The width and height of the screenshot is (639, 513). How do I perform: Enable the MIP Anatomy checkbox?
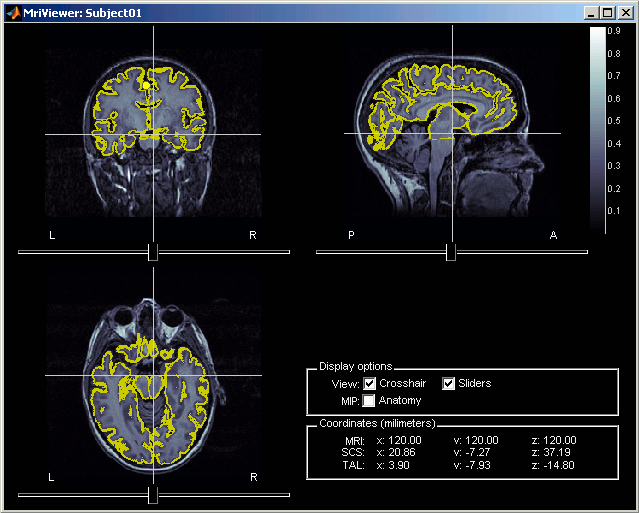click(x=370, y=400)
